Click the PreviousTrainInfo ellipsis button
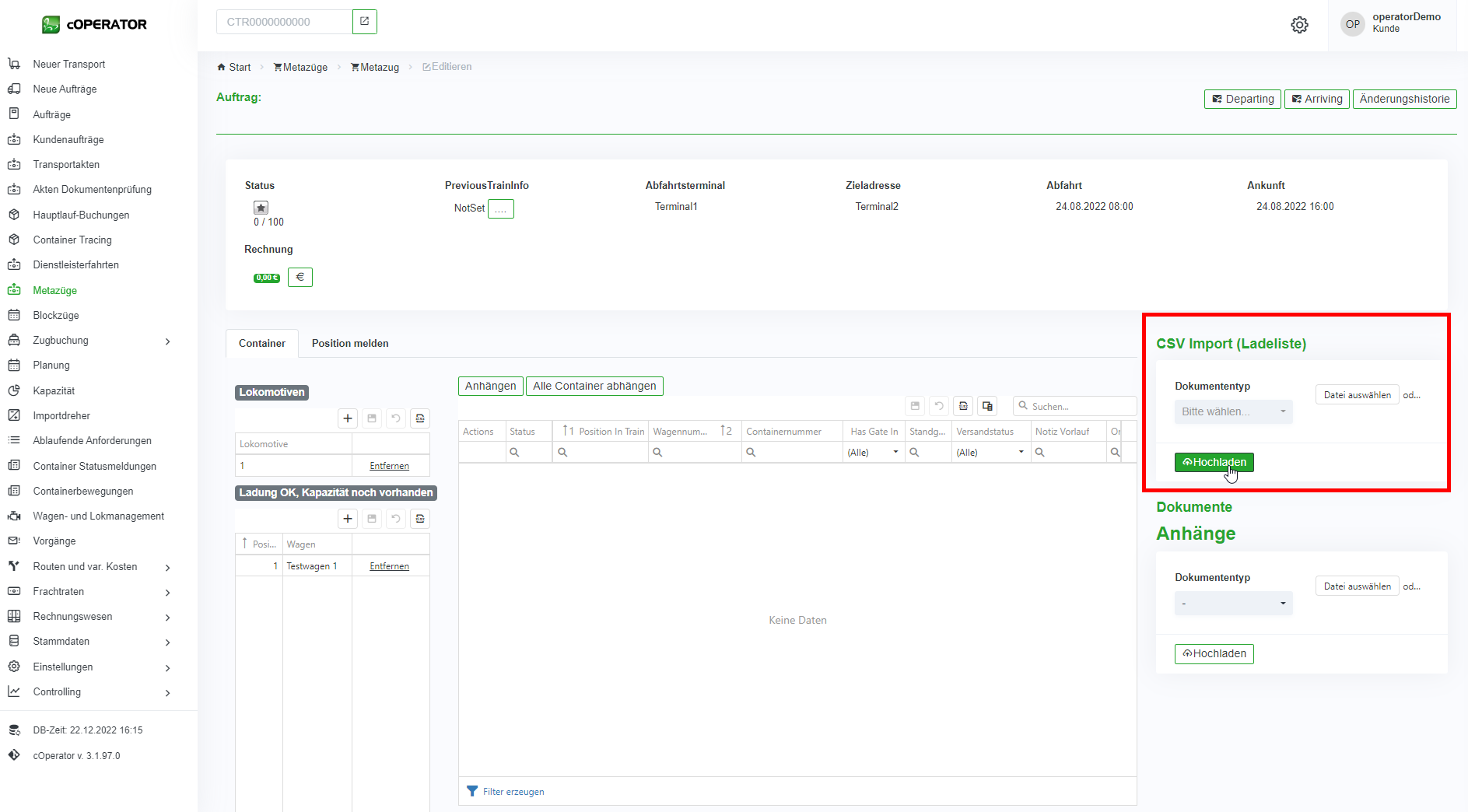 tap(500, 208)
